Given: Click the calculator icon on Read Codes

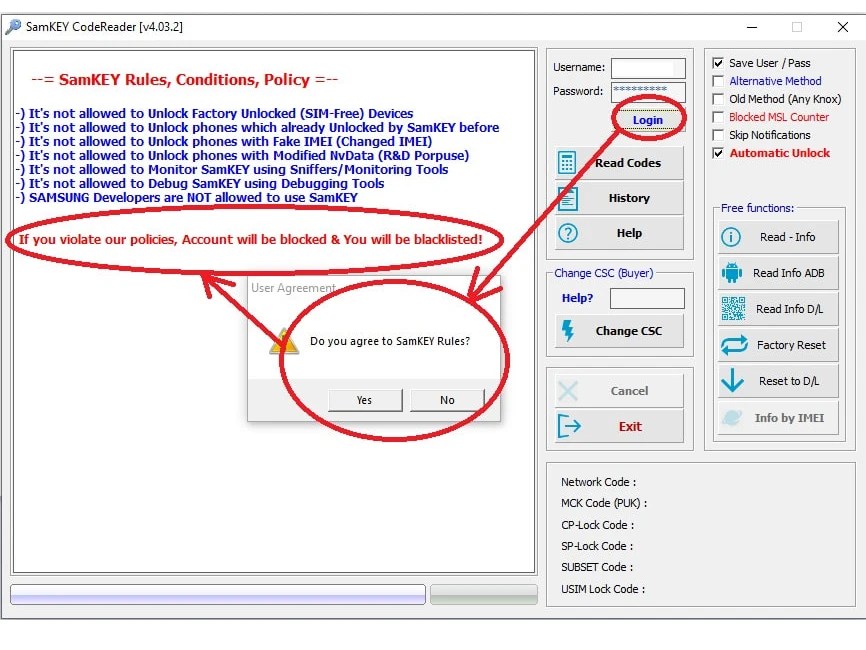Looking at the screenshot, I should (567, 163).
